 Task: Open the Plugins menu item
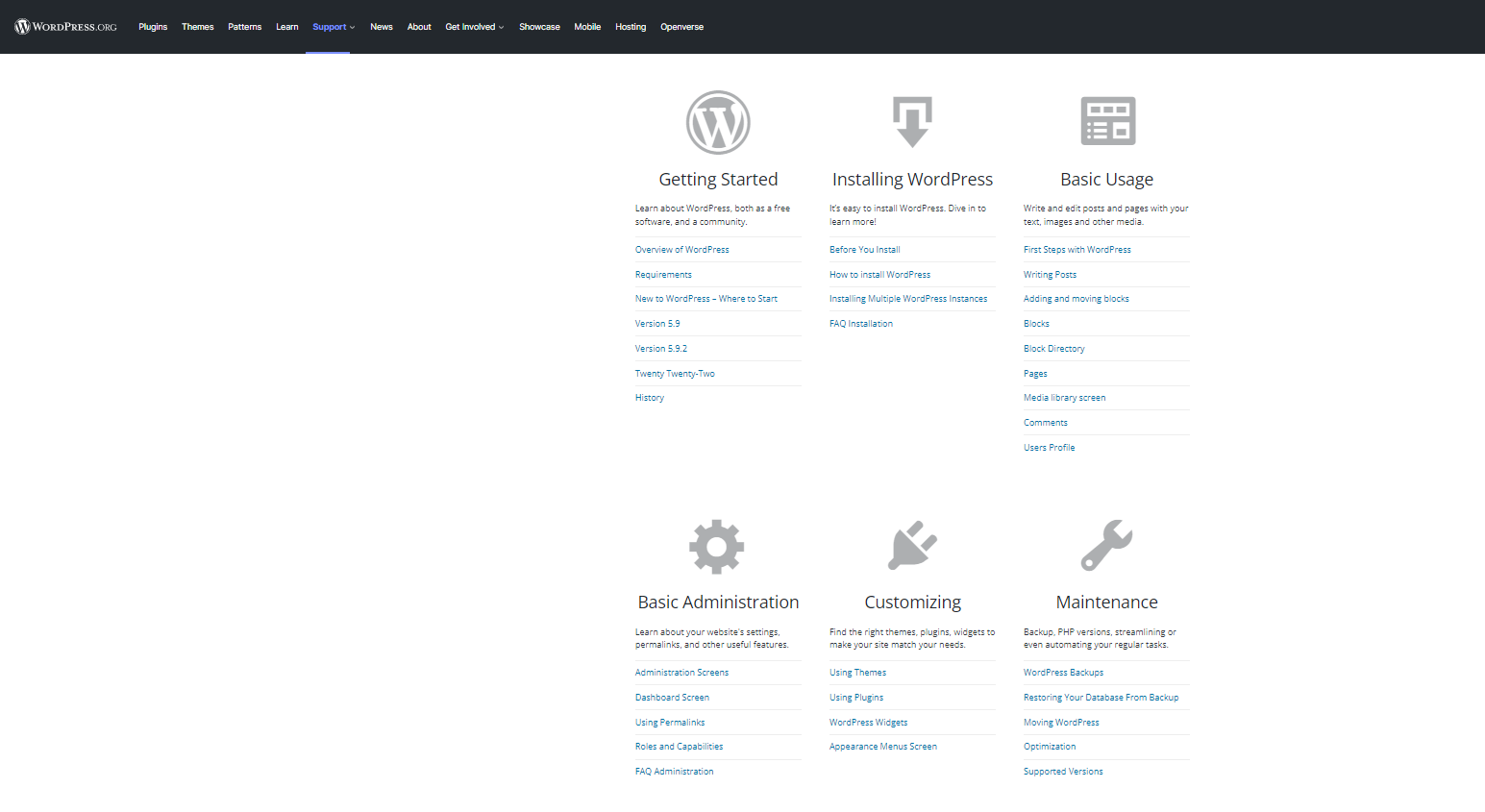pos(153,27)
